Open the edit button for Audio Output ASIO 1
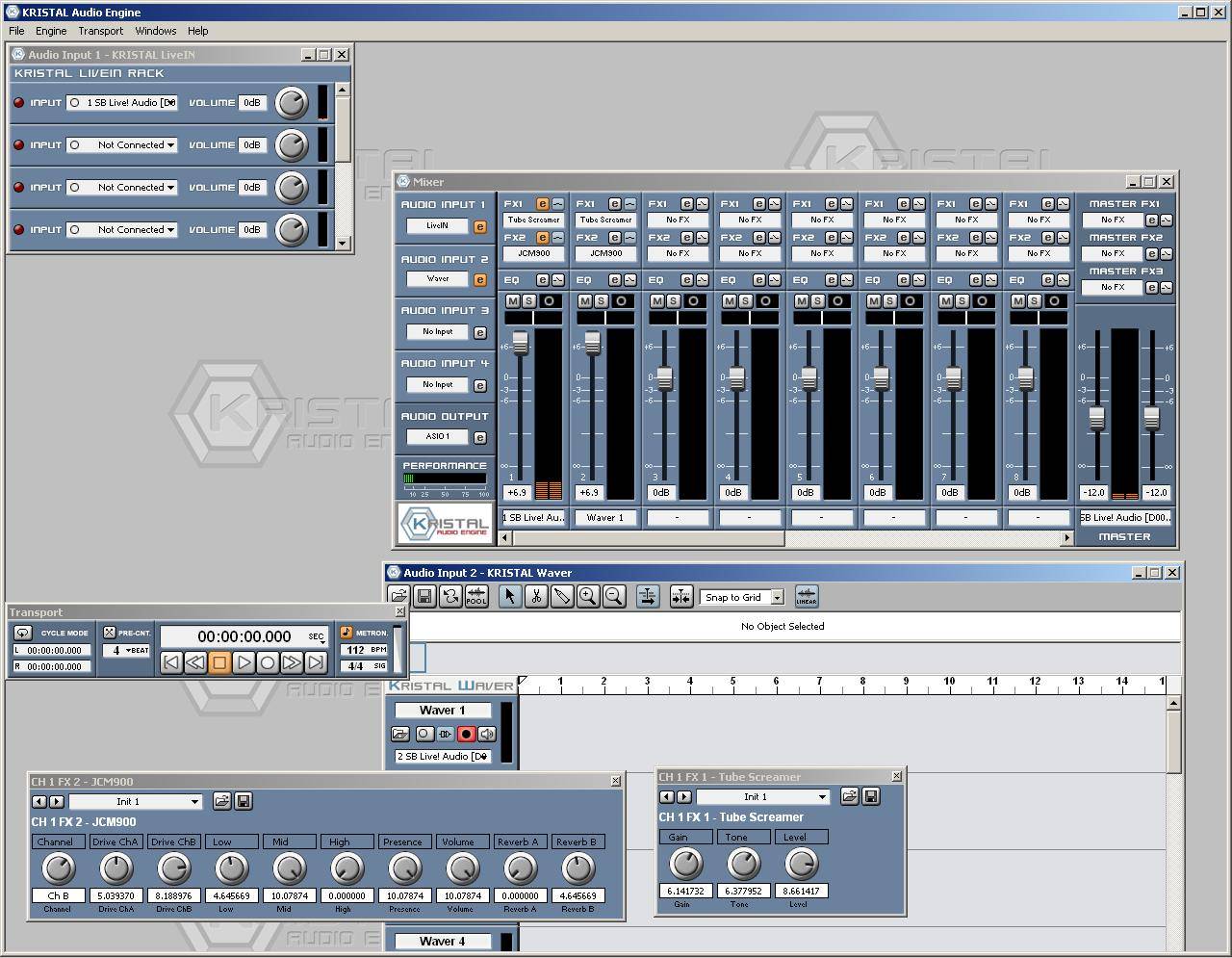This screenshot has width=1232, height=958. (479, 438)
